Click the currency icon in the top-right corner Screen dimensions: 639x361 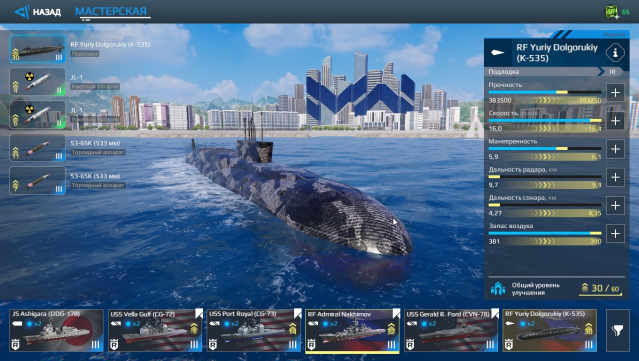click(611, 11)
